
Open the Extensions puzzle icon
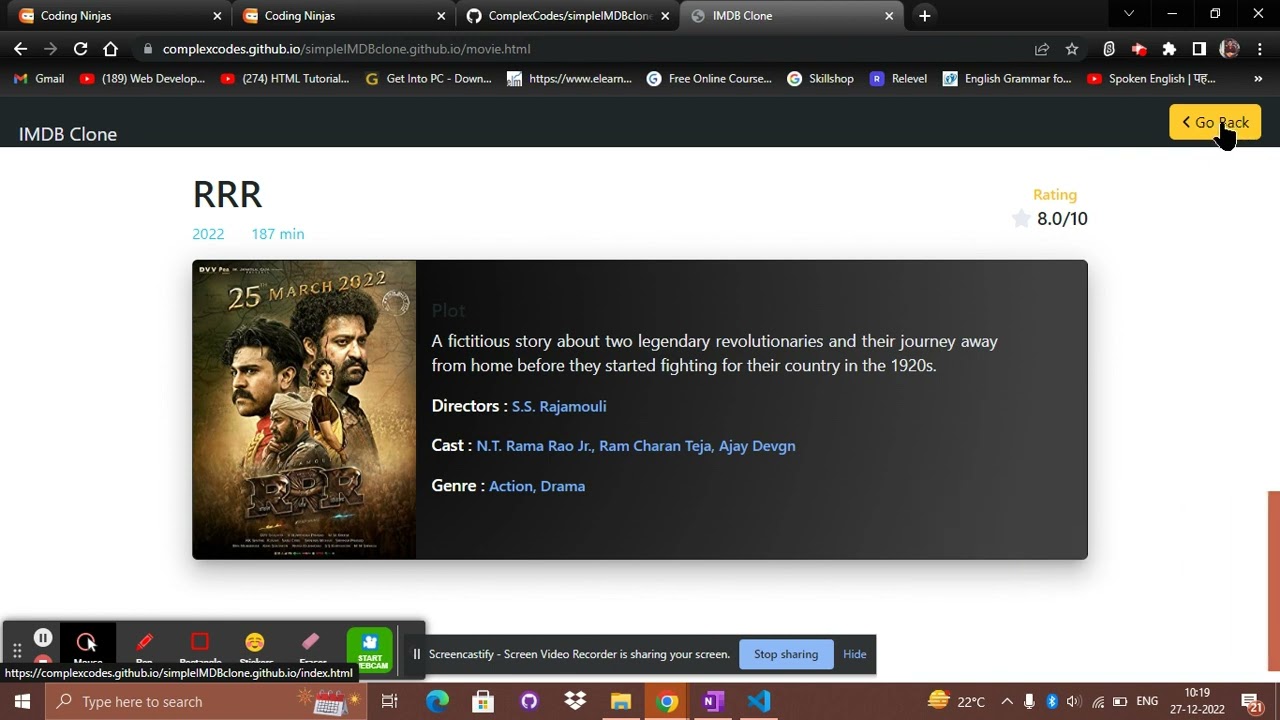(1169, 49)
